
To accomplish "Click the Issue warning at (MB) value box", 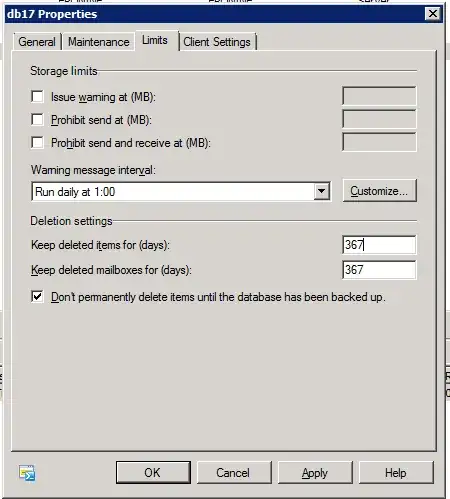I will point(379,96).
